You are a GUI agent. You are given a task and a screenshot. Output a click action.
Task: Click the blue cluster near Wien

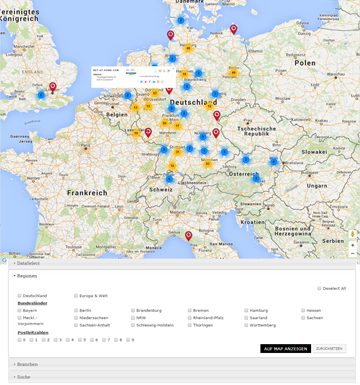(x=274, y=162)
